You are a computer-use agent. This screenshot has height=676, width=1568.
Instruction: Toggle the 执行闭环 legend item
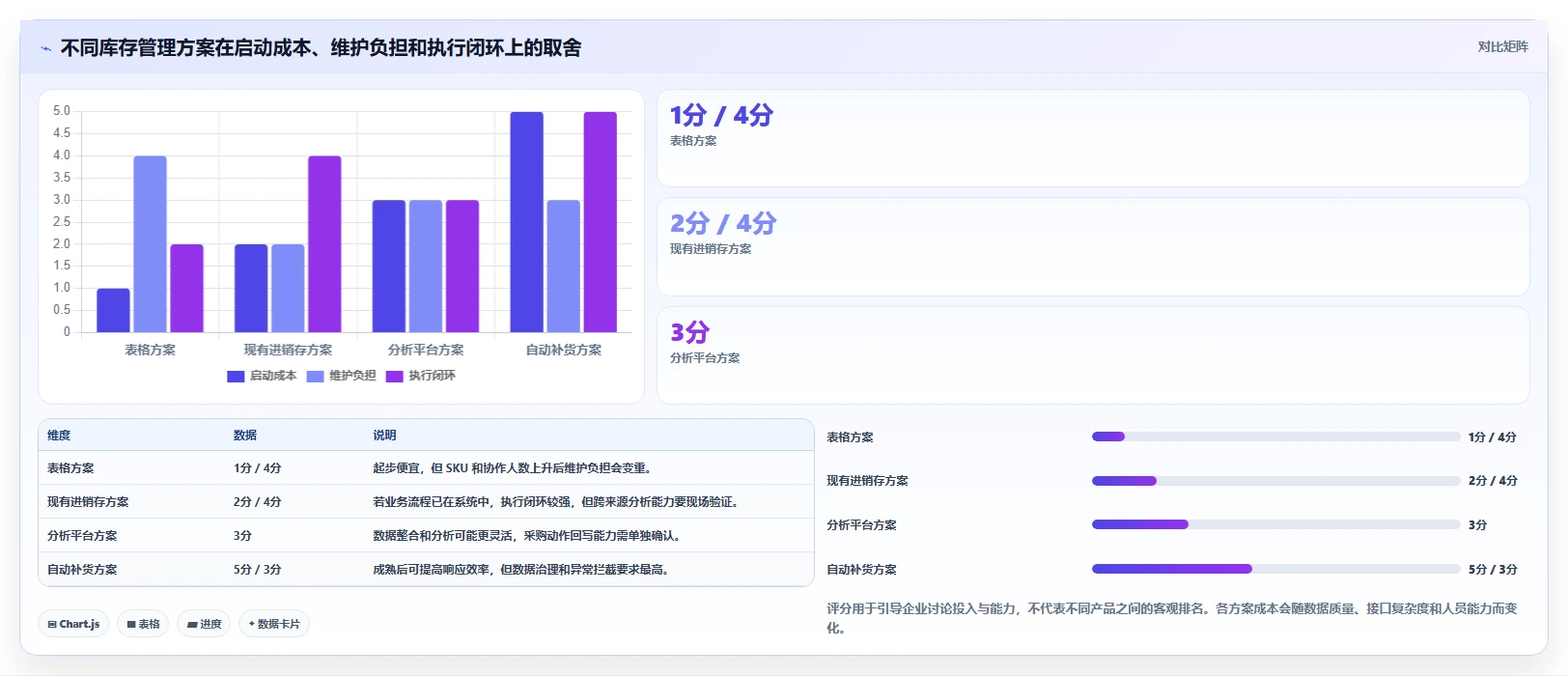(420, 376)
